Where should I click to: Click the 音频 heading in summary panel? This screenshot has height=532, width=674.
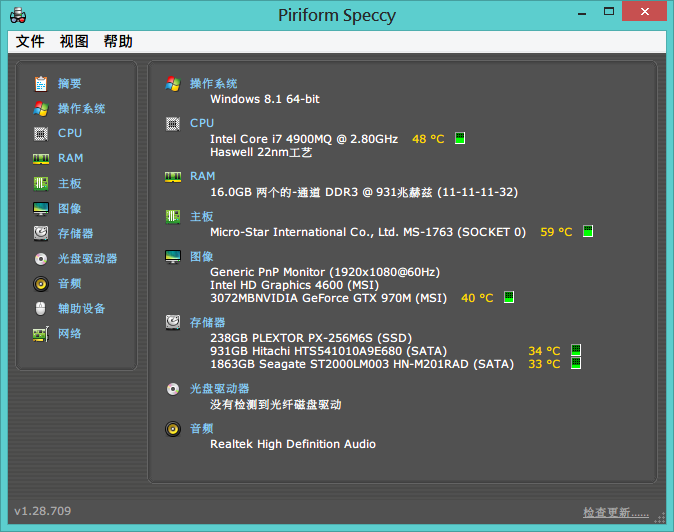pyautogui.click(x=202, y=428)
